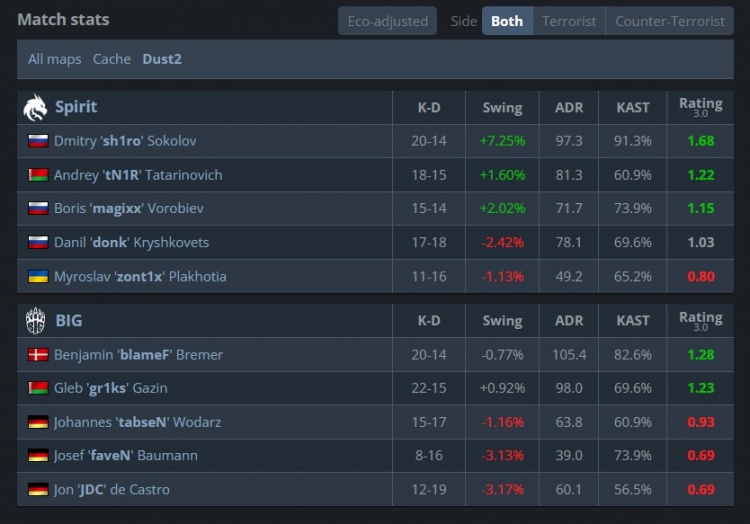The height and width of the screenshot is (524, 750).
Task: Click the Belarus flag next to gr1ks
Action: (38, 388)
